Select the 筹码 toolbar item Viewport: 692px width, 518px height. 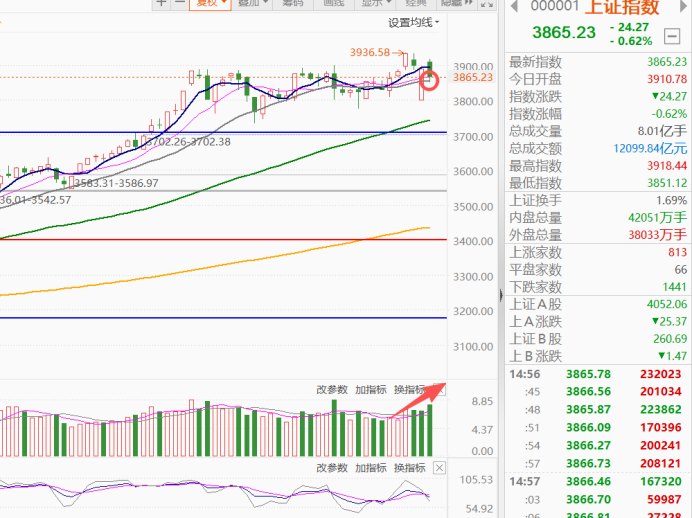[x=294, y=4]
